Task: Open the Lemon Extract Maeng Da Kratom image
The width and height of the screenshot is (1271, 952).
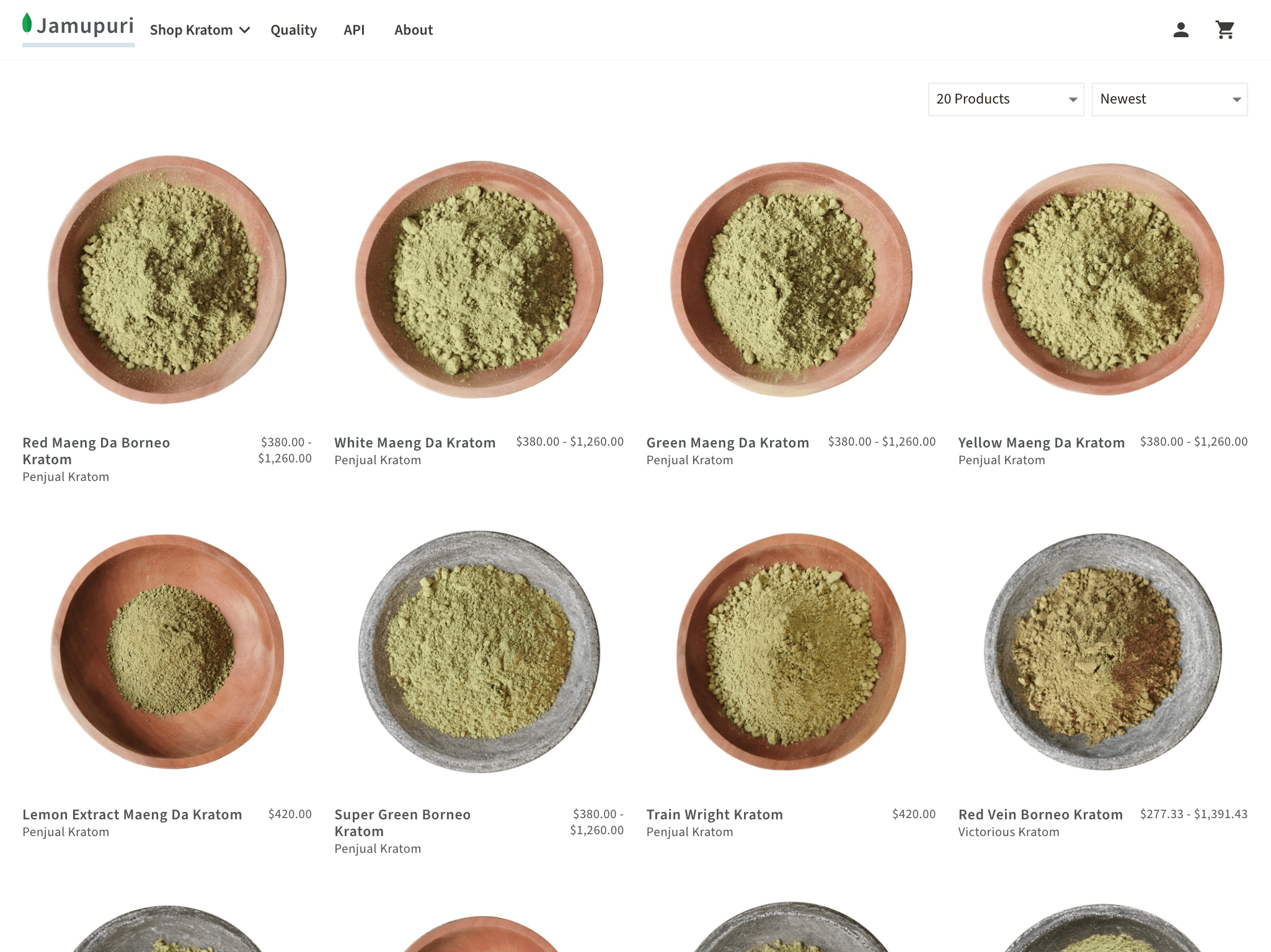Action: [167, 651]
